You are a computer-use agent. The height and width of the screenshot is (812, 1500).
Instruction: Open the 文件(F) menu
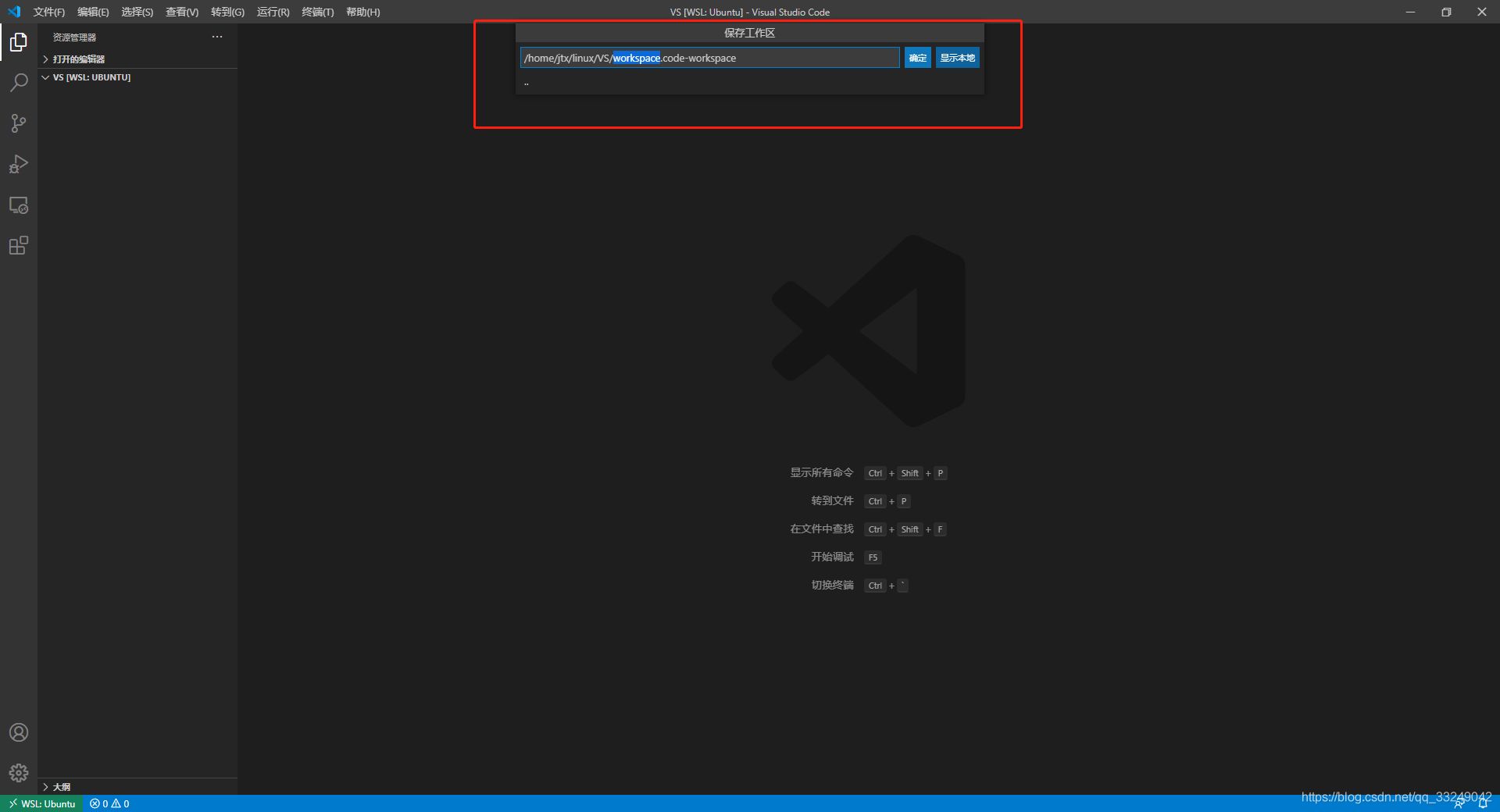49,12
